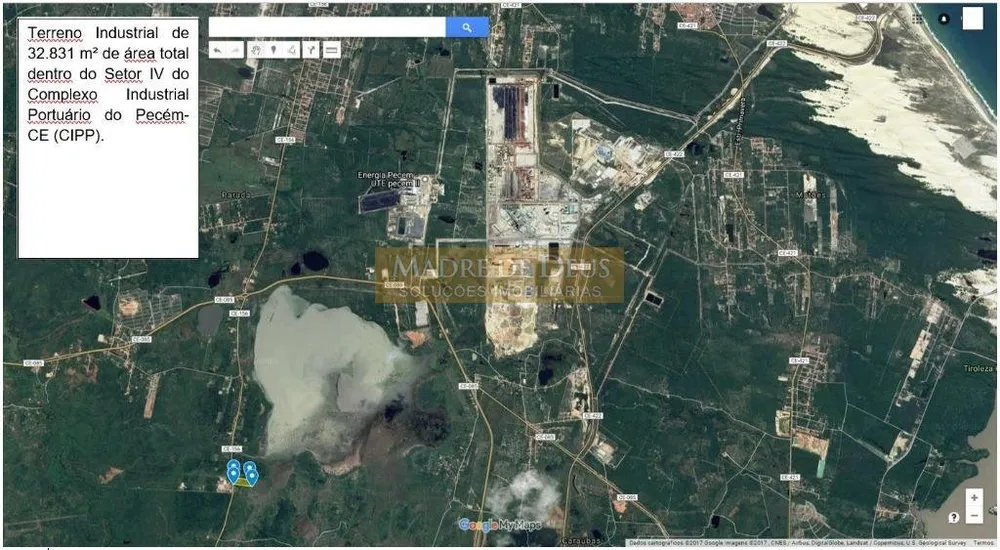
Task: Open the notifications bell
Action: pyautogui.click(x=945, y=19)
